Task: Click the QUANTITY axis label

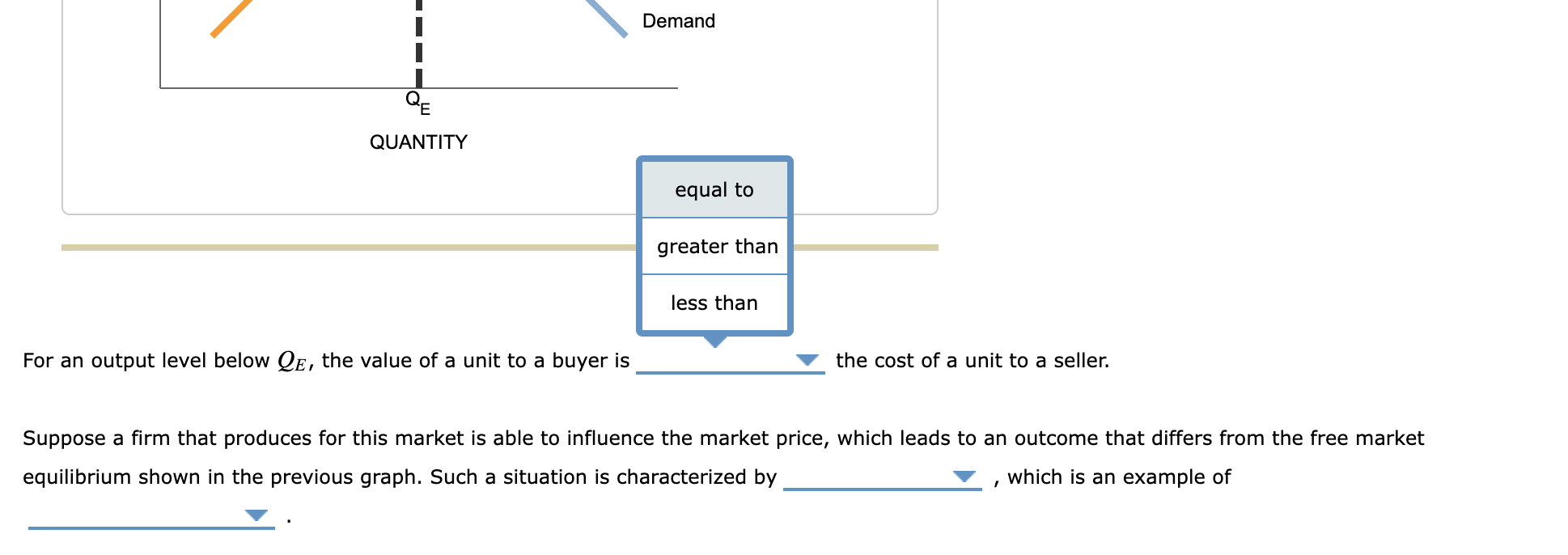Action: 417,142
